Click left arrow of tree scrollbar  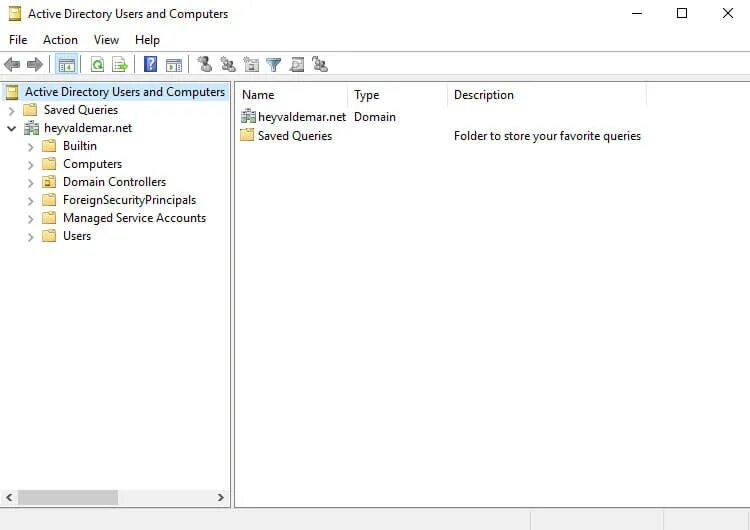[9, 497]
